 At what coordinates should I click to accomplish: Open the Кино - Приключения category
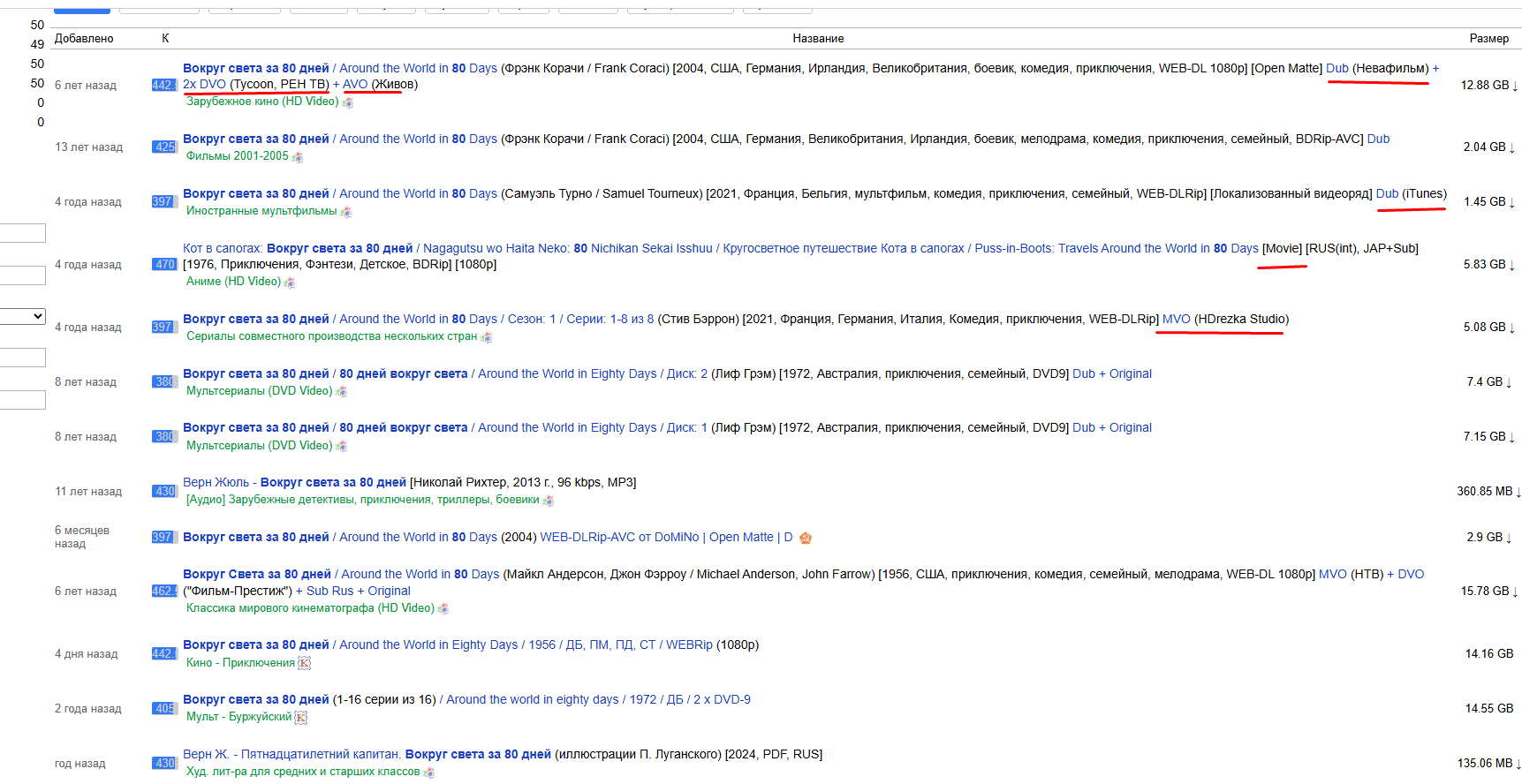240,663
